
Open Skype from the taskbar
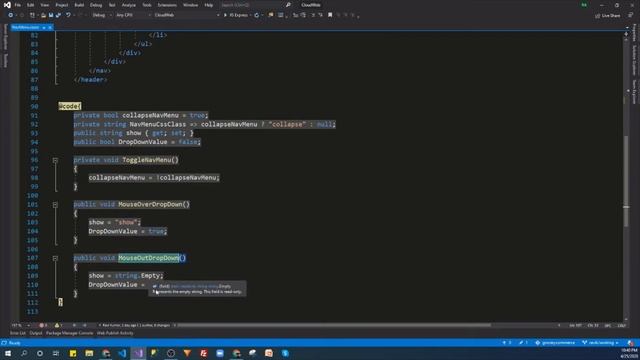point(285,353)
